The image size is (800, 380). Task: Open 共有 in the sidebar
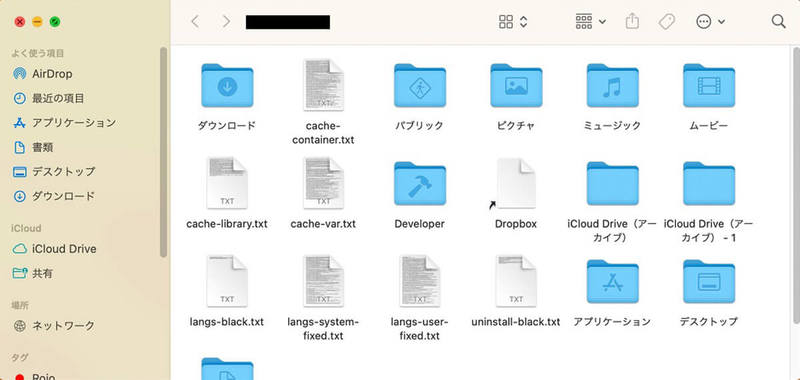[x=33, y=273]
